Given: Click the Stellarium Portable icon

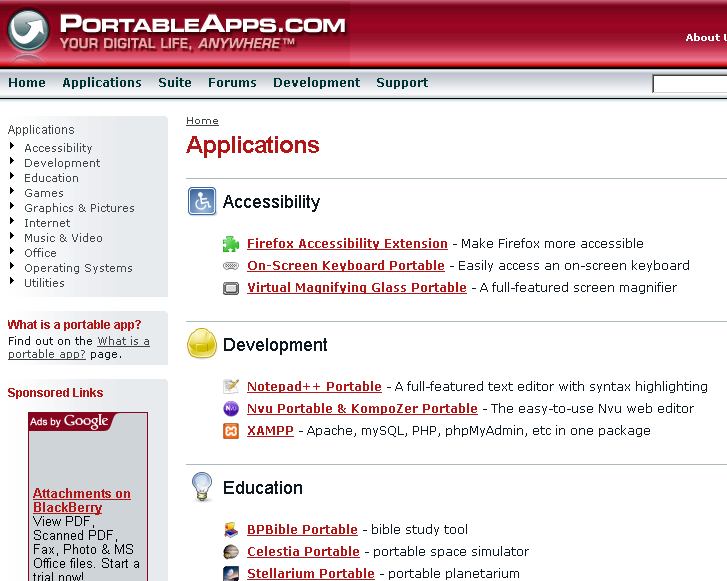Looking at the screenshot, I should pos(231,574).
